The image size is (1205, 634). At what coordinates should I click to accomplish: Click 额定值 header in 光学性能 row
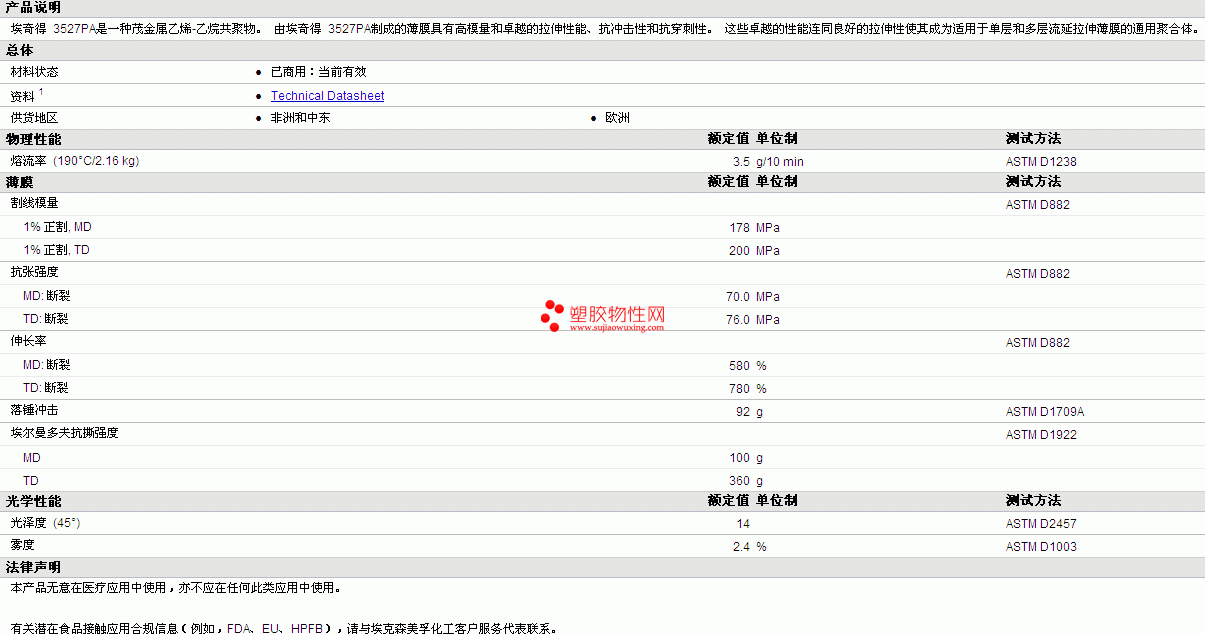pos(728,501)
